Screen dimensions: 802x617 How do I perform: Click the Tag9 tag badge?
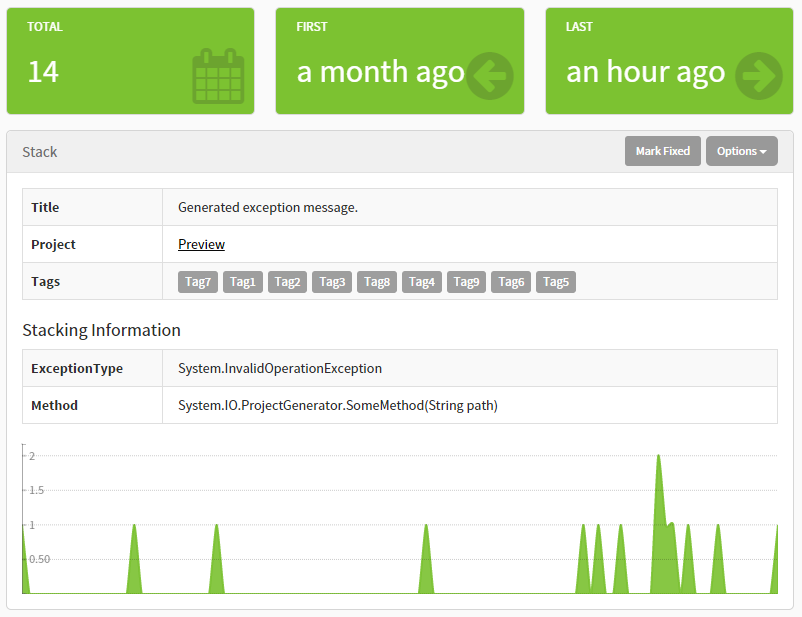pos(466,282)
